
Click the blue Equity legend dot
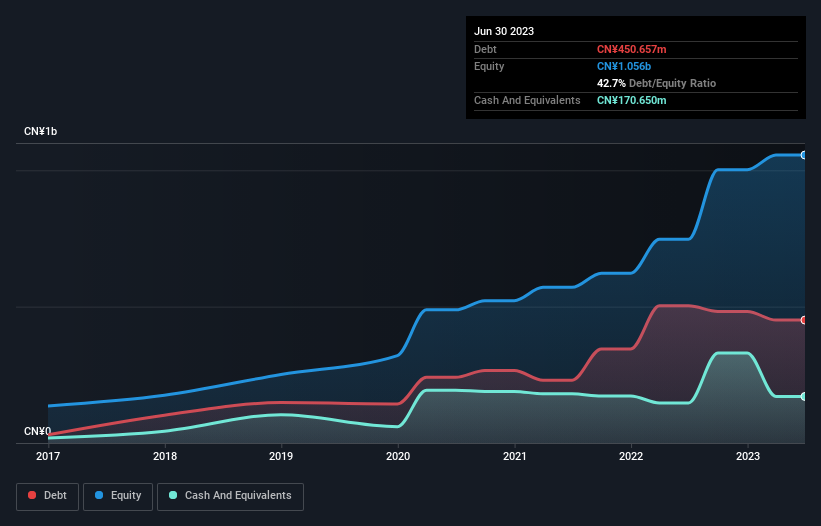point(99,495)
